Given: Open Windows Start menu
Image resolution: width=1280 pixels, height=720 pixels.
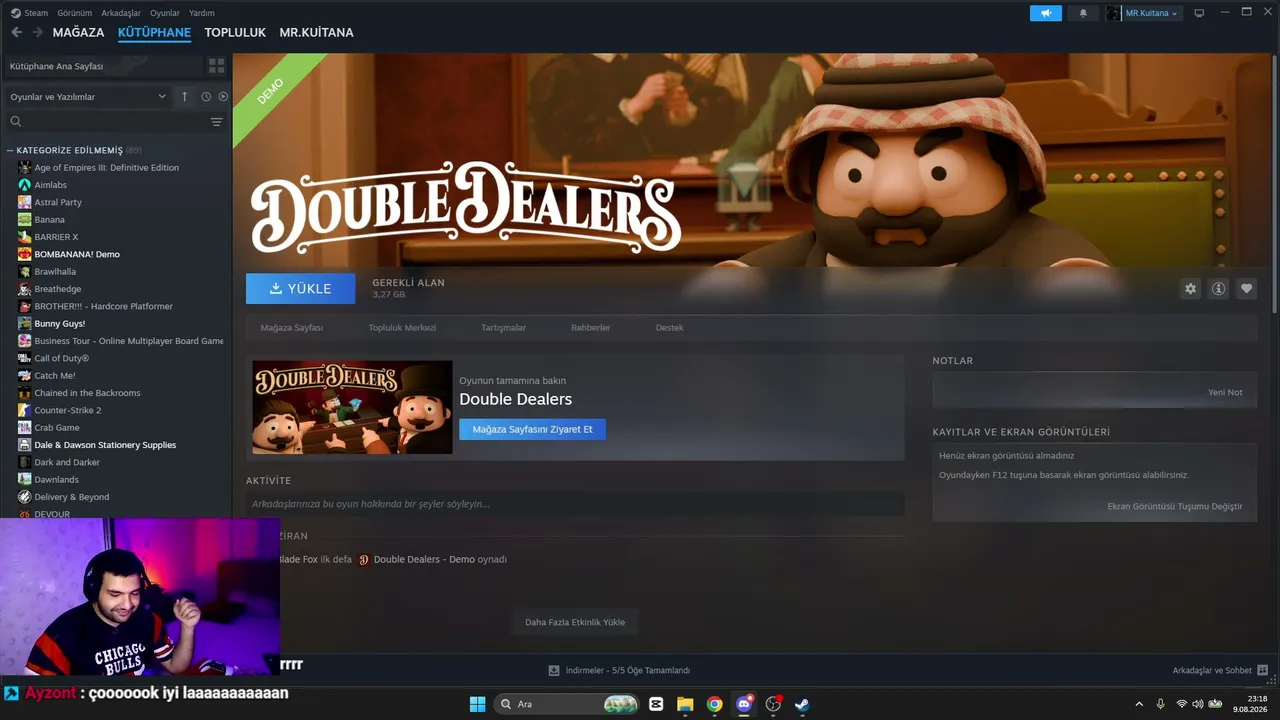Looking at the screenshot, I should click(477, 704).
